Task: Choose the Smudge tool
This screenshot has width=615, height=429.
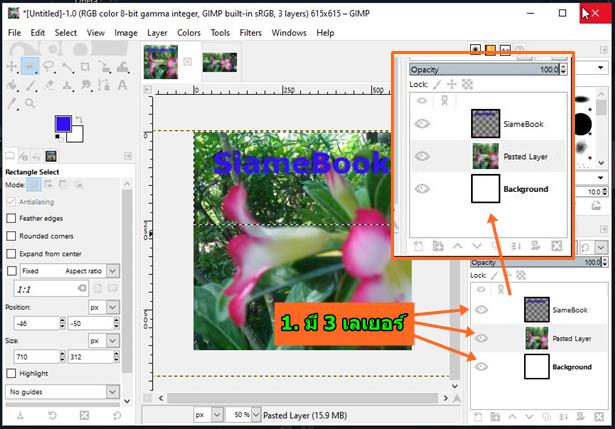Action: click(86, 85)
